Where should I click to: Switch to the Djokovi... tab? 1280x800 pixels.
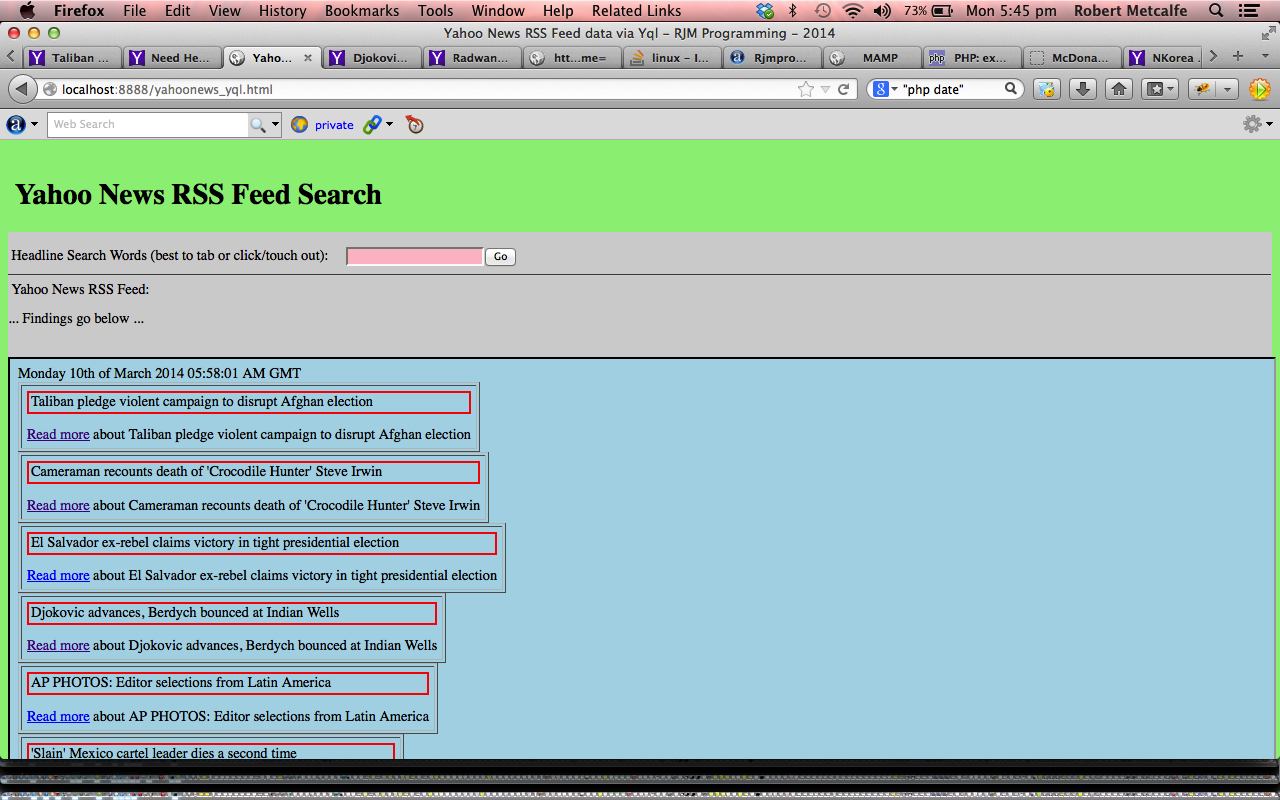click(x=373, y=58)
